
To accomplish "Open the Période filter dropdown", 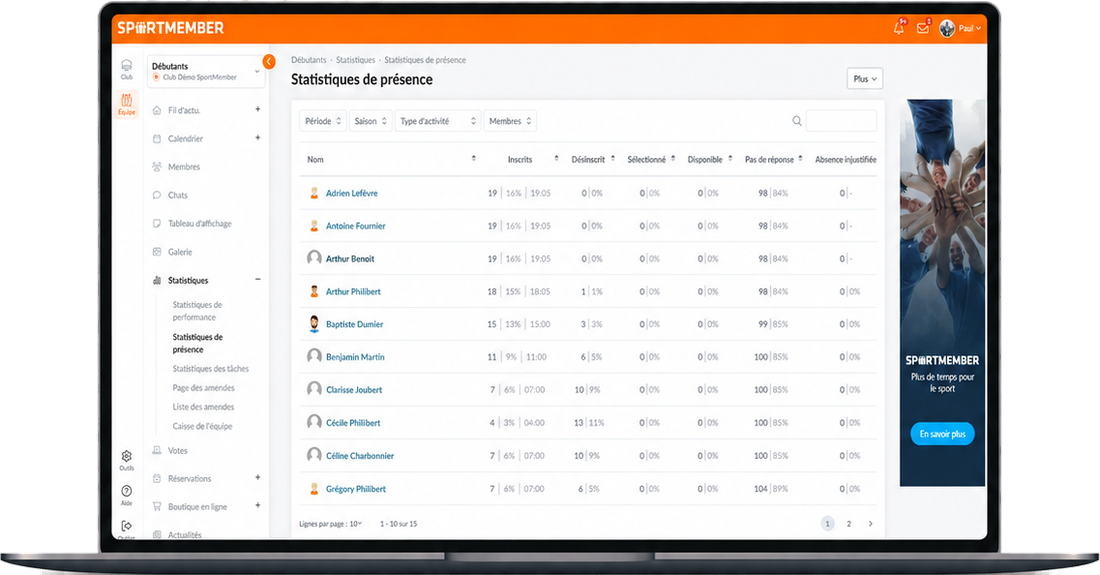I will point(323,121).
